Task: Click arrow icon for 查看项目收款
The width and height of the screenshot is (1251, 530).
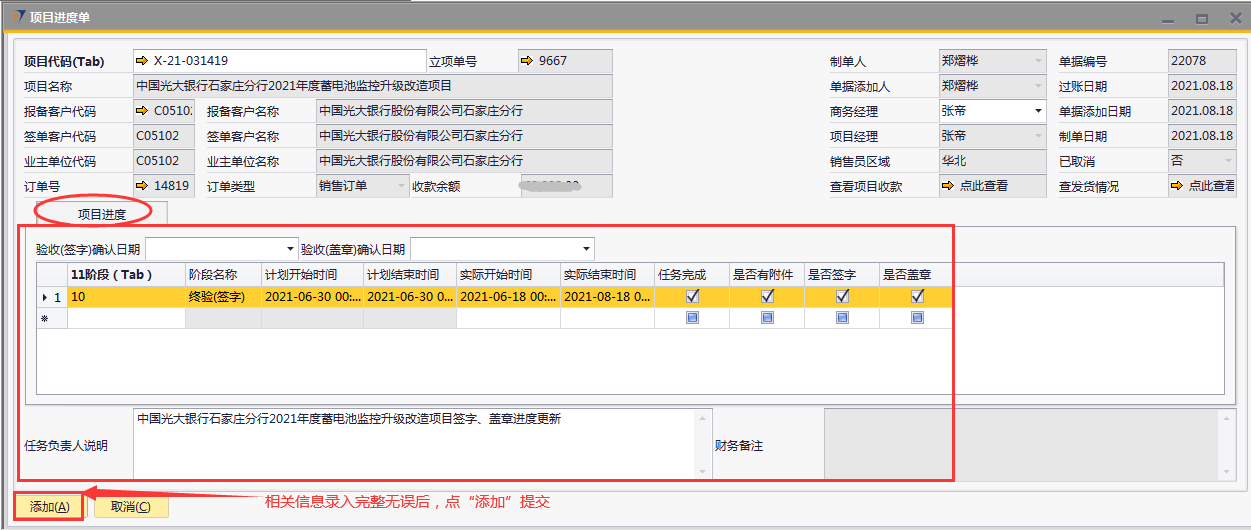Action: pyautogui.click(x=947, y=186)
